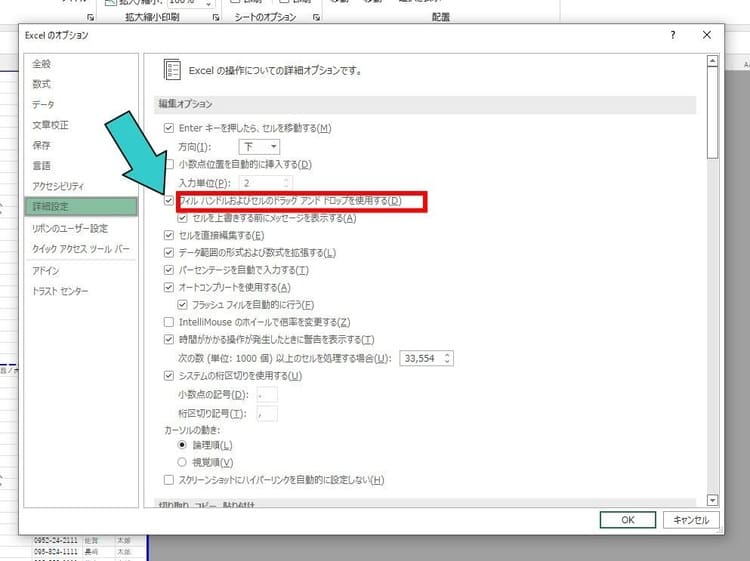Image resolution: width=750 pixels, height=561 pixels.
Task: Toggle 時間がかかる操作の警告を表示する checkbox
Action: pyautogui.click(x=169, y=340)
